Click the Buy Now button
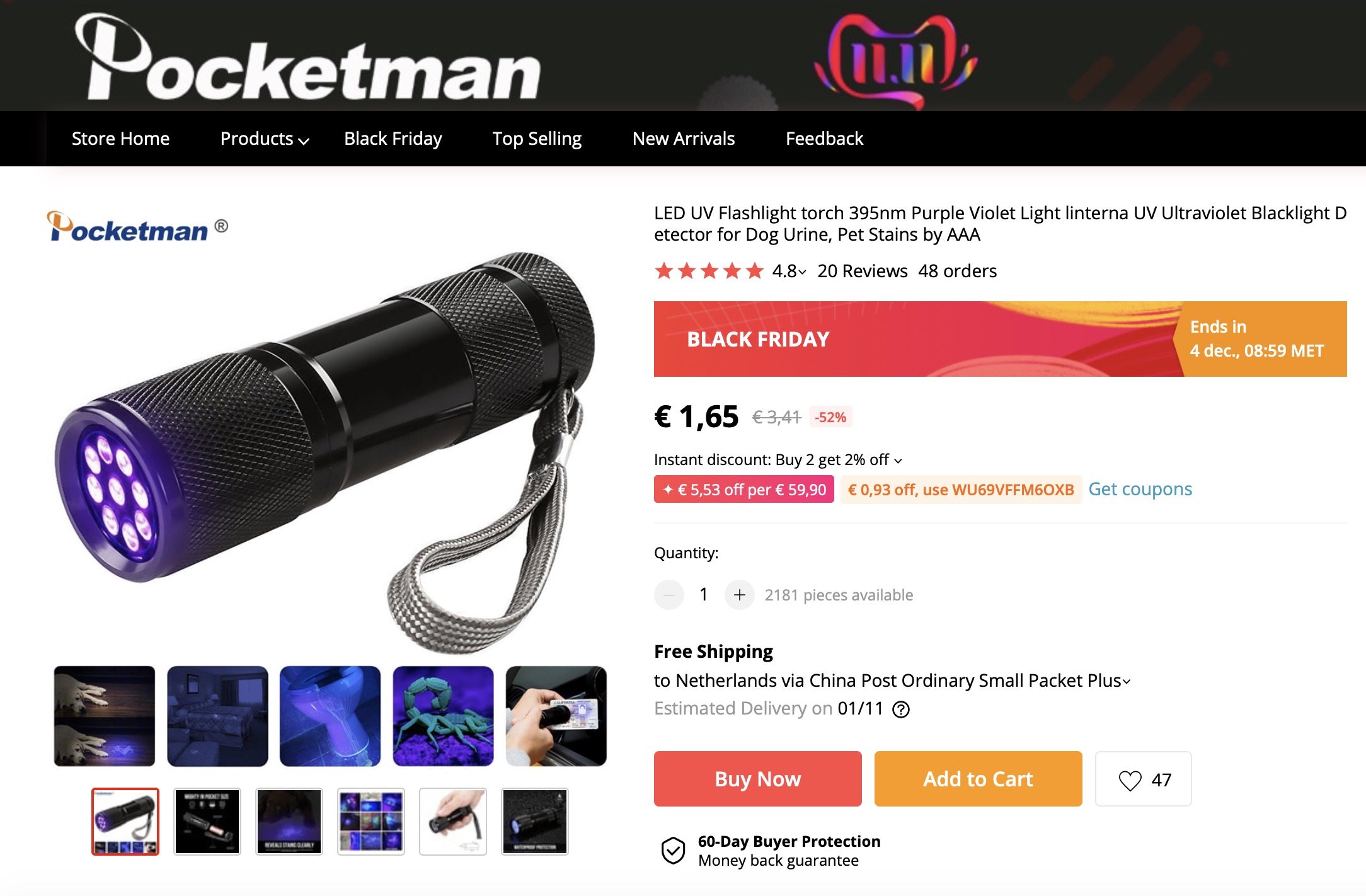This screenshot has width=1366, height=896. pos(757,779)
